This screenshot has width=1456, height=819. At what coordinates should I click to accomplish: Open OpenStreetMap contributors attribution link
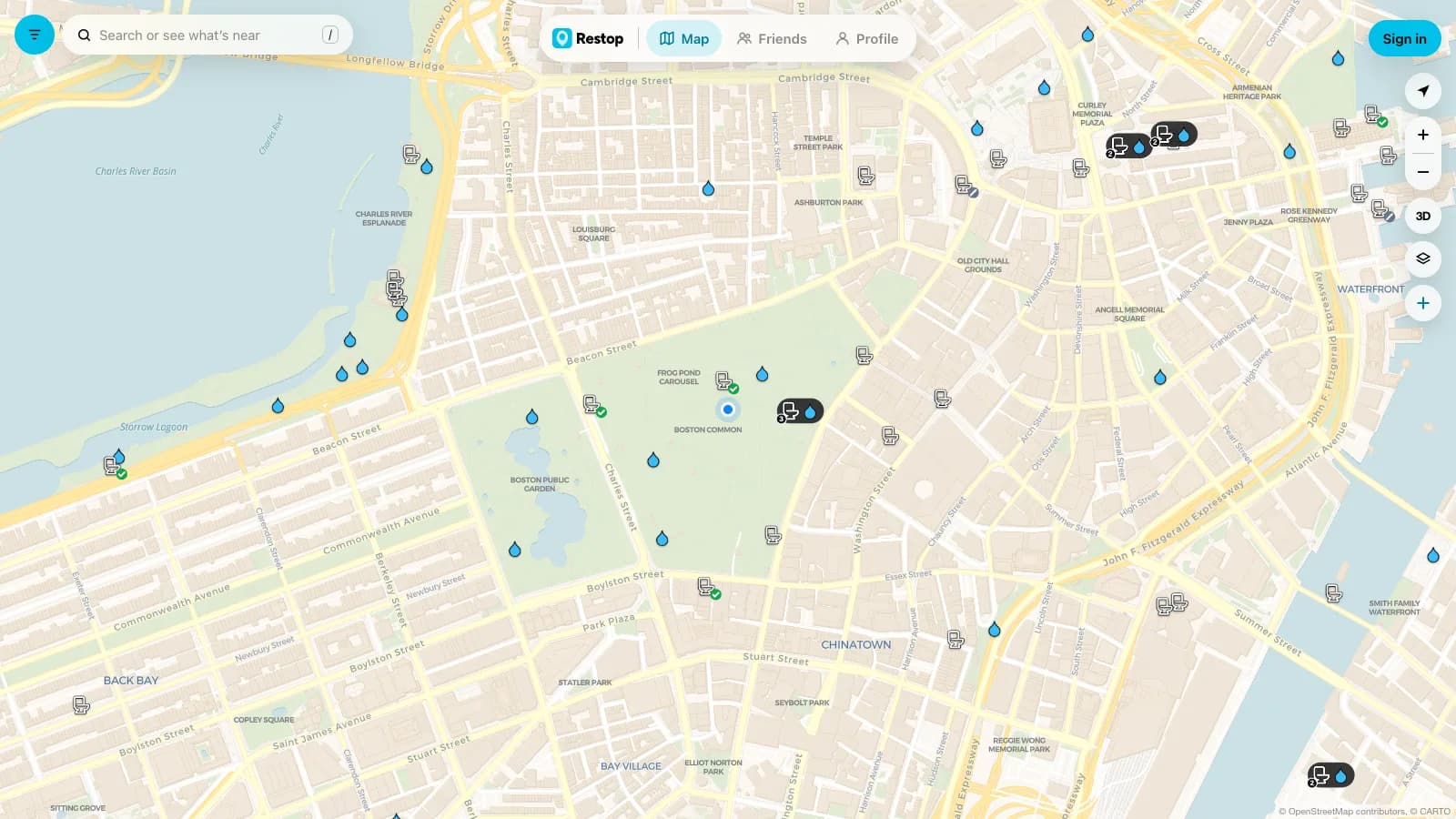[x=1341, y=811]
